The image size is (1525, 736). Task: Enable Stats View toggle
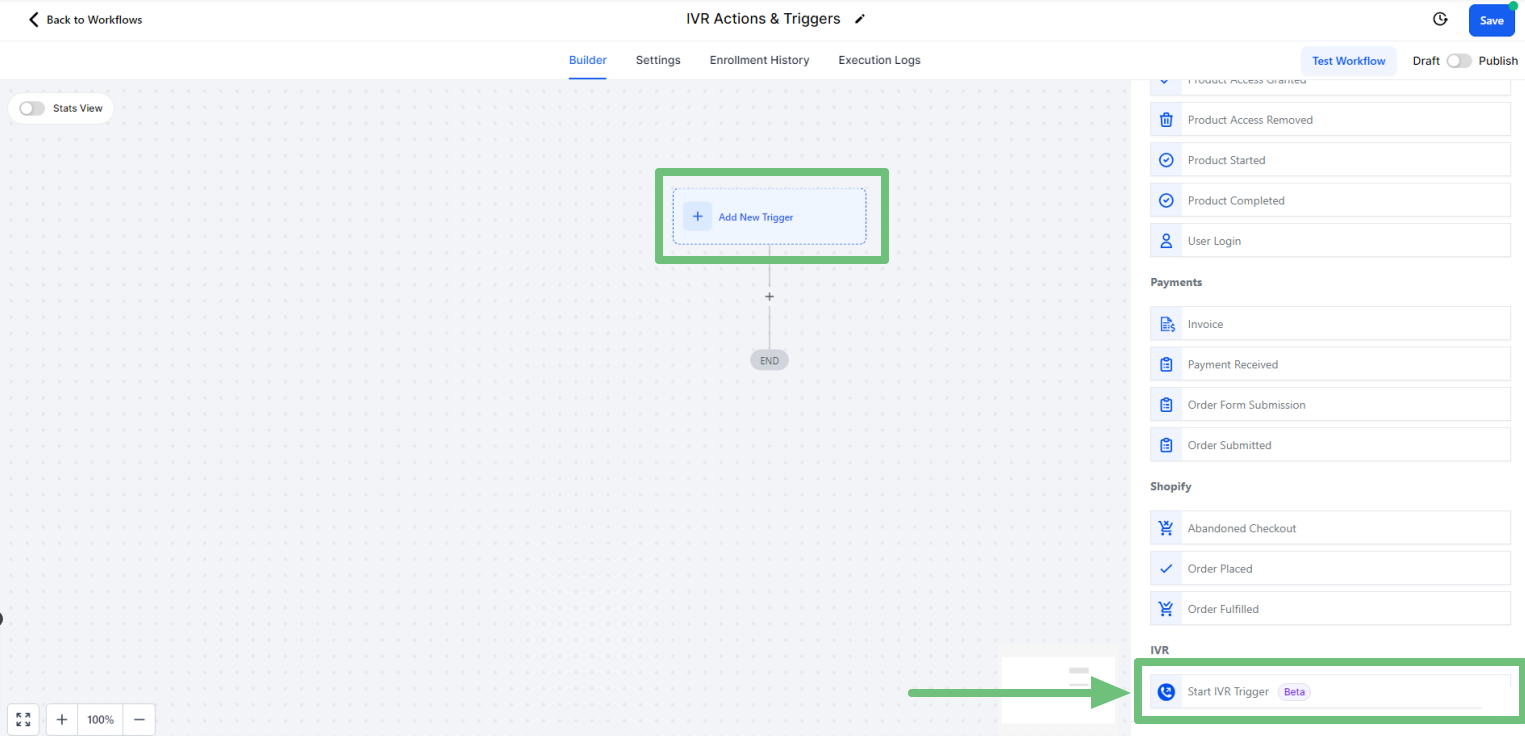(32, 108)
